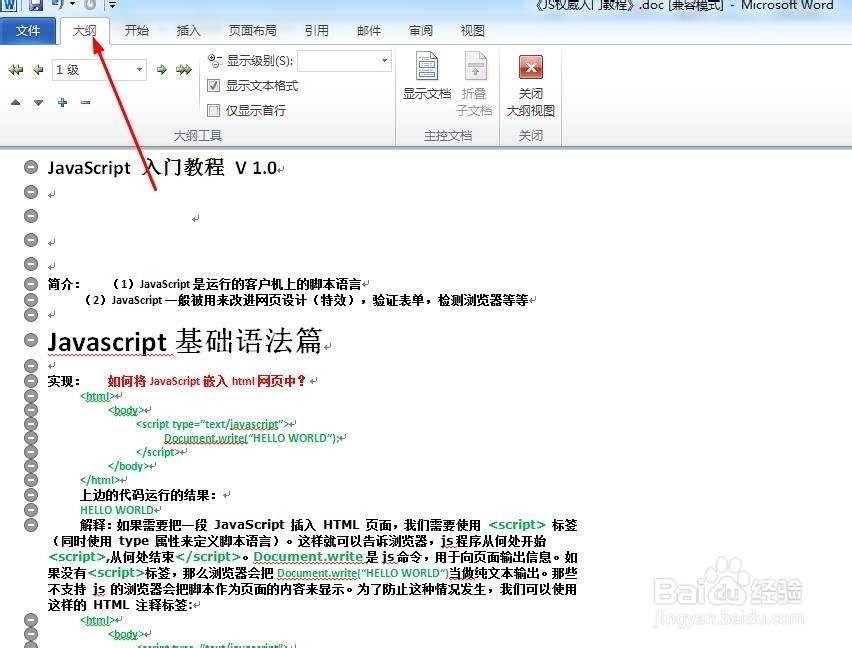The width and height of the screenshot is (852, 648).
Task: Click outline bullet beside JavaScript 入门教程 title
Action: 31,167
